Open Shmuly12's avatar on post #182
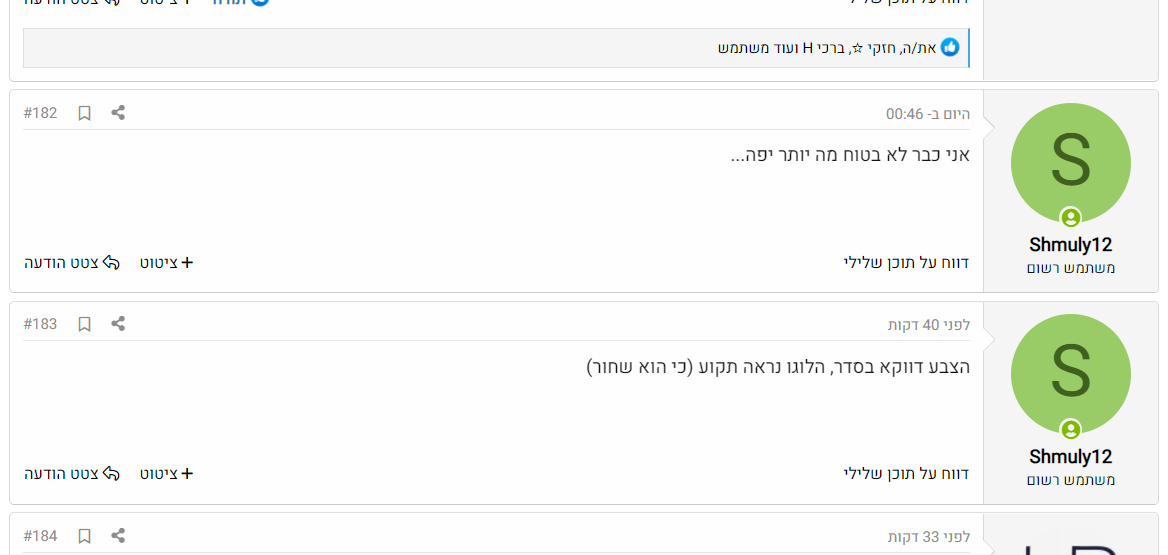 (x=1070, y=163)
